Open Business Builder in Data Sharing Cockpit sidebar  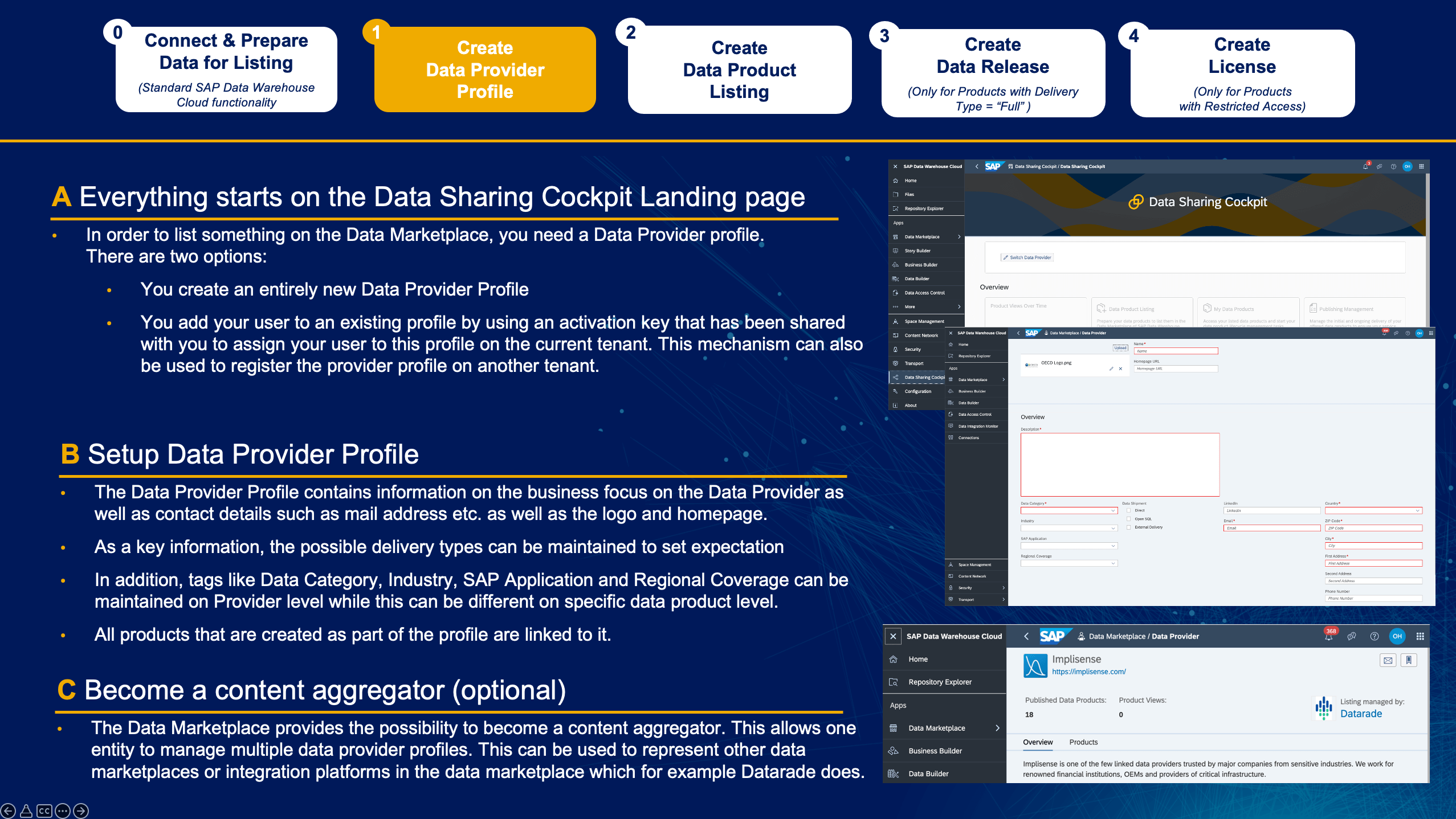[x=926, y=265]
